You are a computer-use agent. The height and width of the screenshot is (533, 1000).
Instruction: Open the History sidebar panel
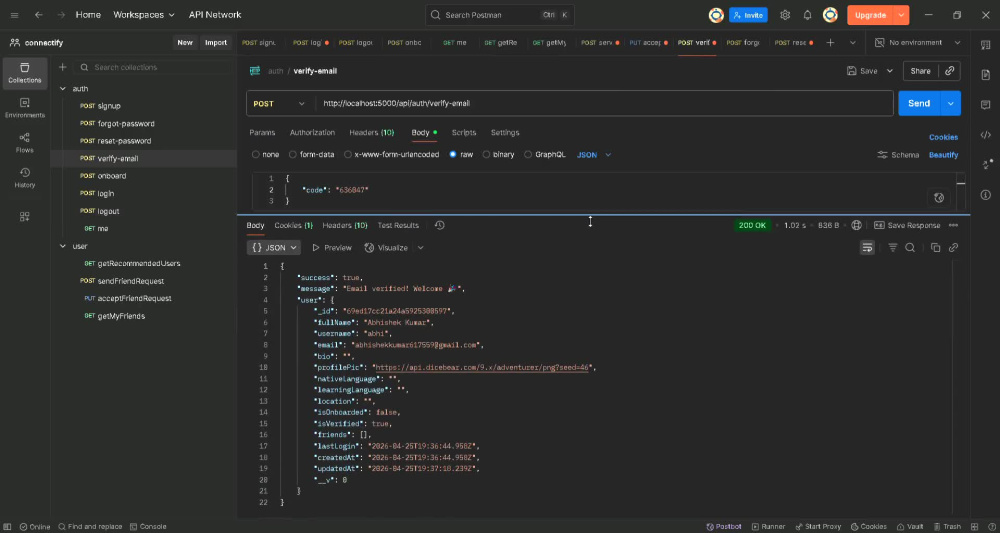tap(25, 178)
